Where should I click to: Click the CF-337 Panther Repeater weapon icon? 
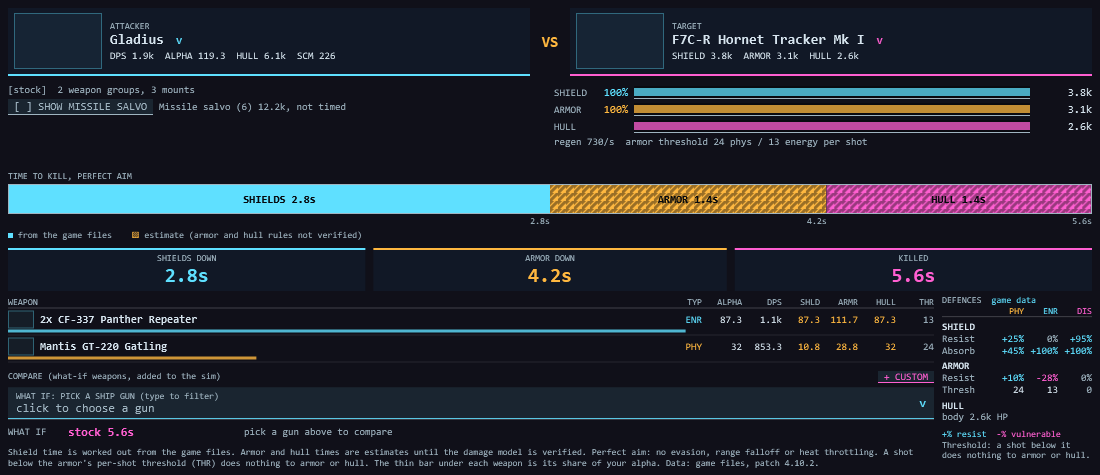pyautogui.click(x=21, y=320)
